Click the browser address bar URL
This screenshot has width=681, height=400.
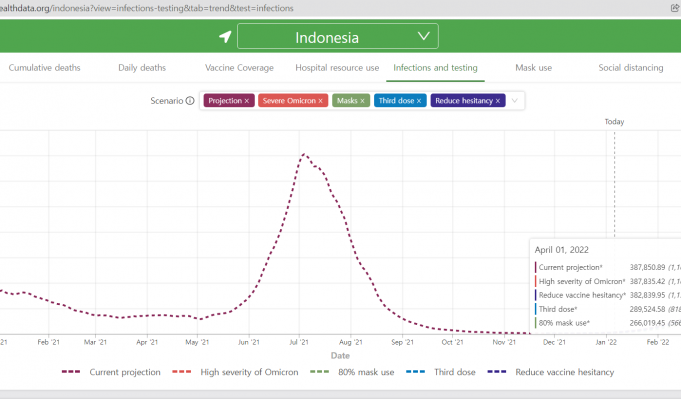tap(150, 7)
